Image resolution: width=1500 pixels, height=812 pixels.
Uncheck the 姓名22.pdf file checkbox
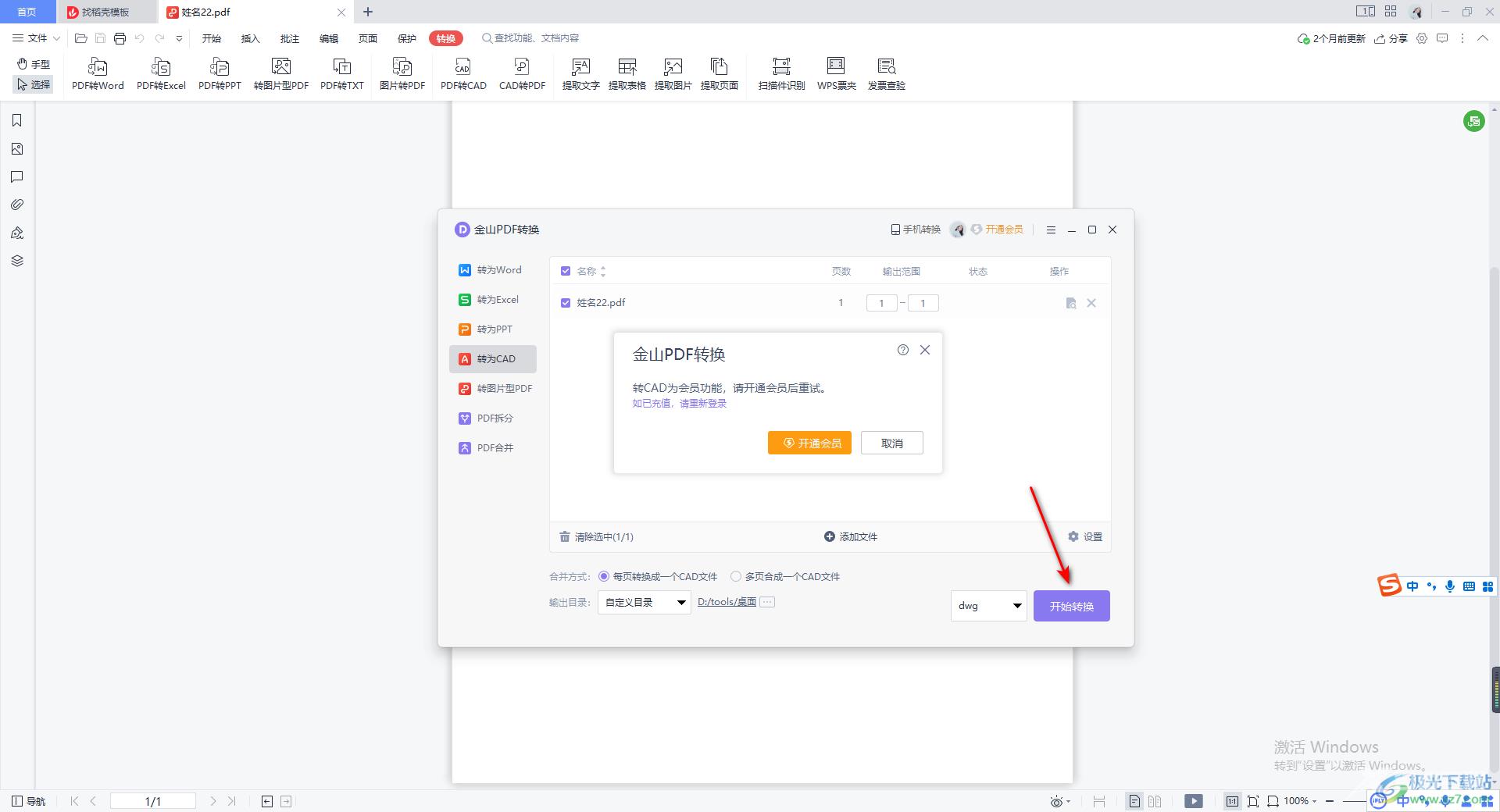(x=566, y=303)
